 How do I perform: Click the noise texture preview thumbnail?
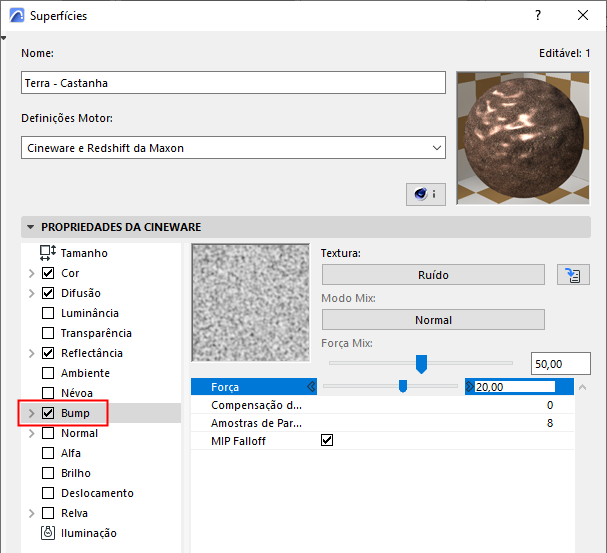[250, 303]
